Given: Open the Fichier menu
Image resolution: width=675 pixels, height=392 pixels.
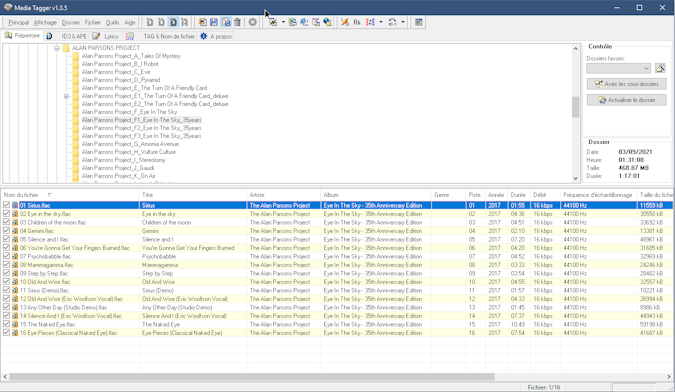Looking at the screenshot, I should click(93, 22).
